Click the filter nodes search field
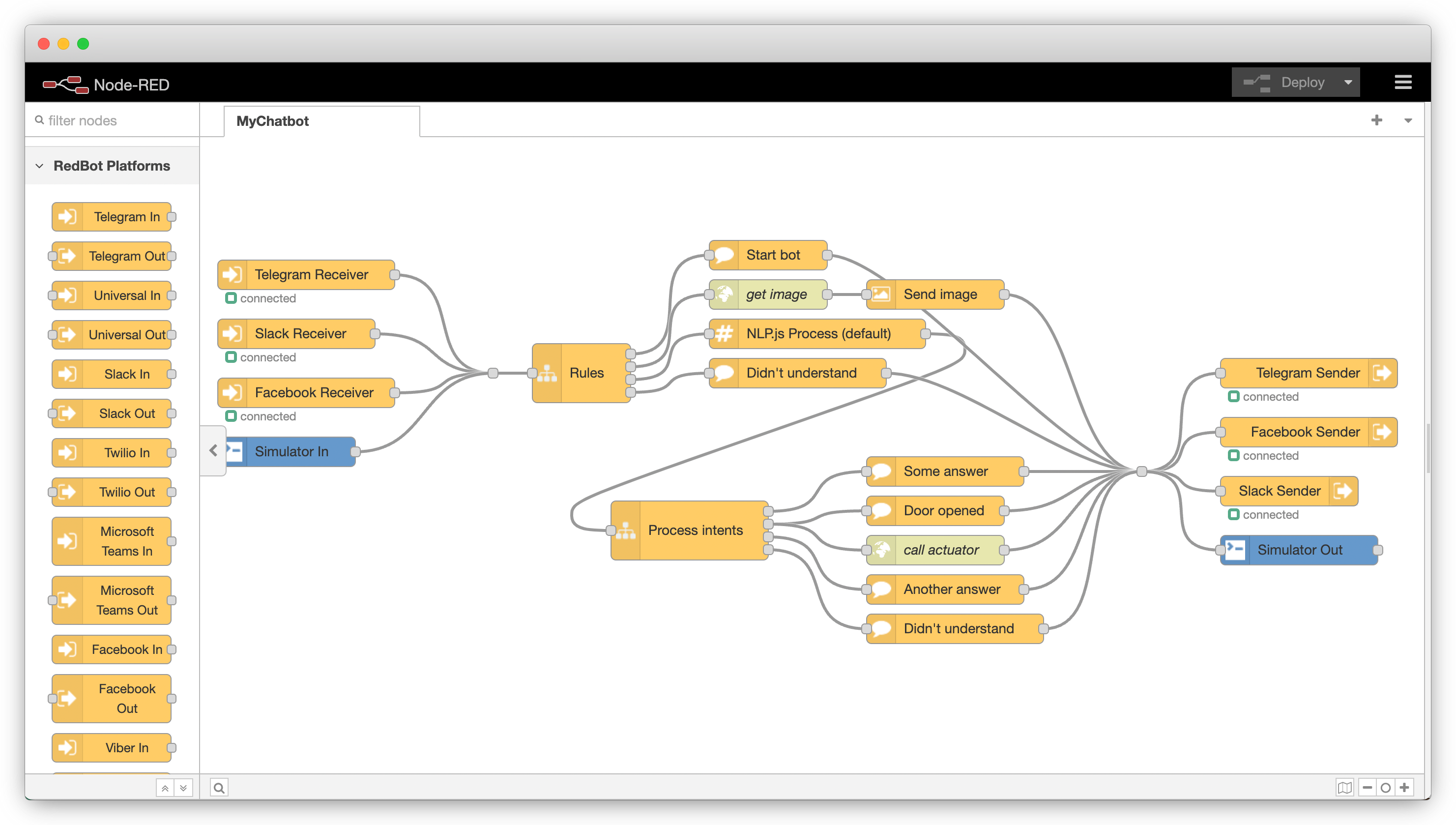 [x=113, y=120]
